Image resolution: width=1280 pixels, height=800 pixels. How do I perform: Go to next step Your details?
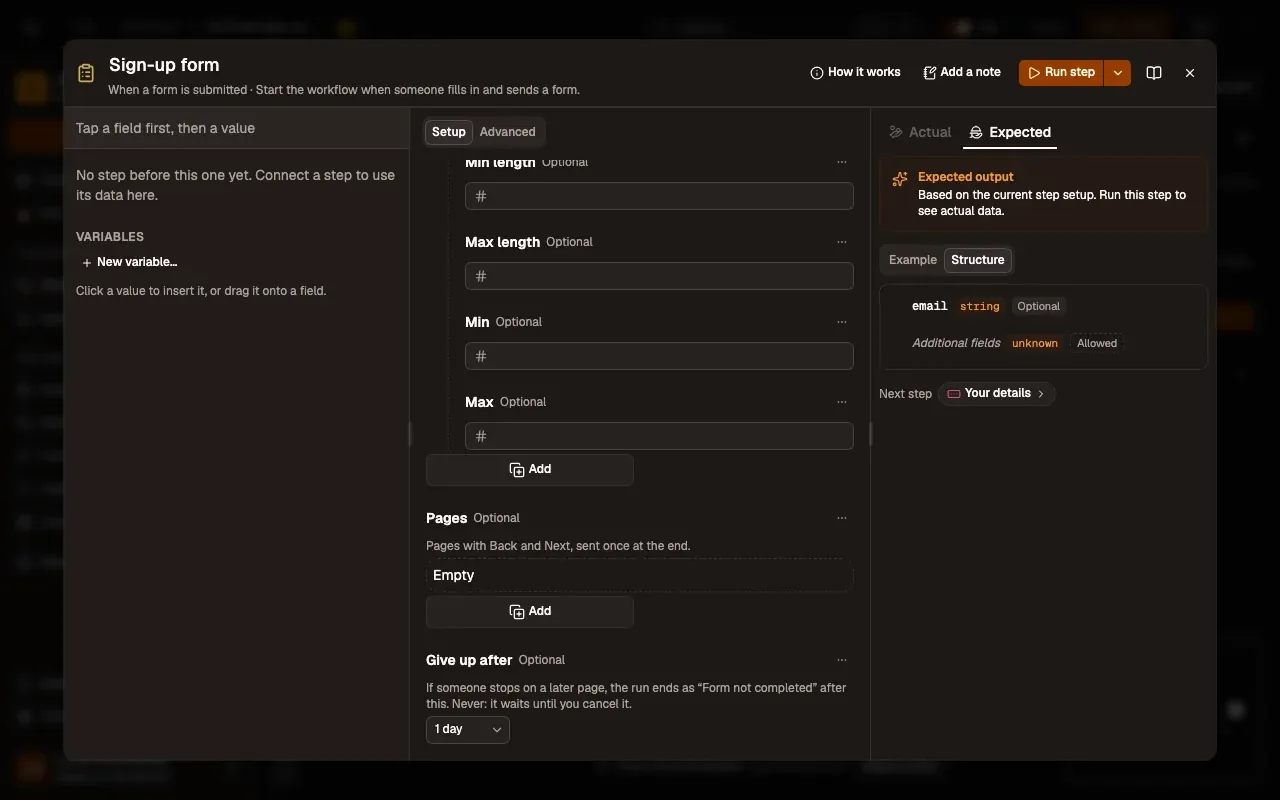[x=997, y=394]
